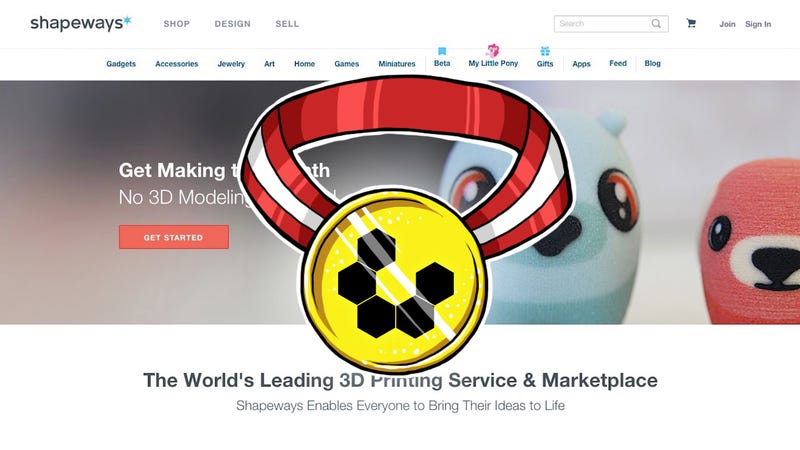800x450 pixels.
Task: Click the Join link
Action: (x=728, y=24)
